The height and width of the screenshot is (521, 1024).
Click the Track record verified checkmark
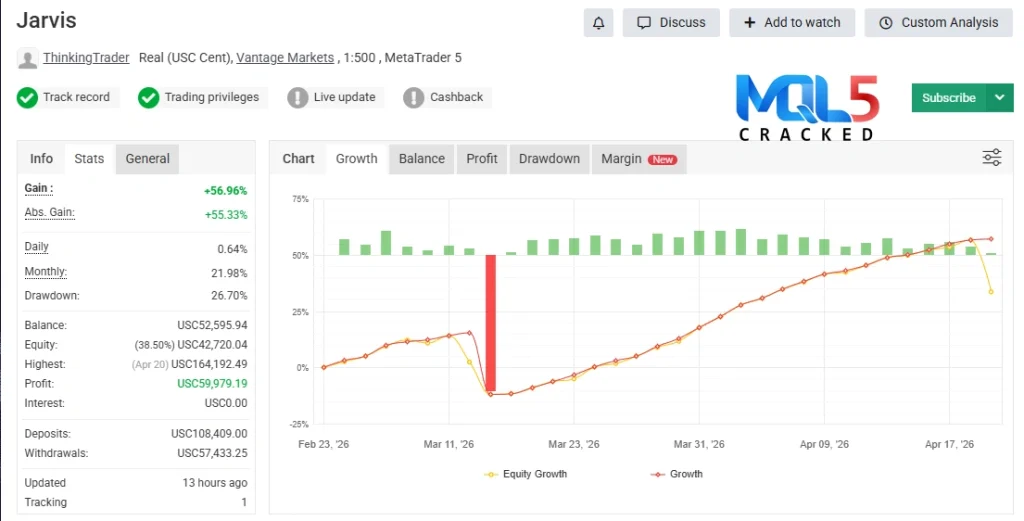(27, 98)
